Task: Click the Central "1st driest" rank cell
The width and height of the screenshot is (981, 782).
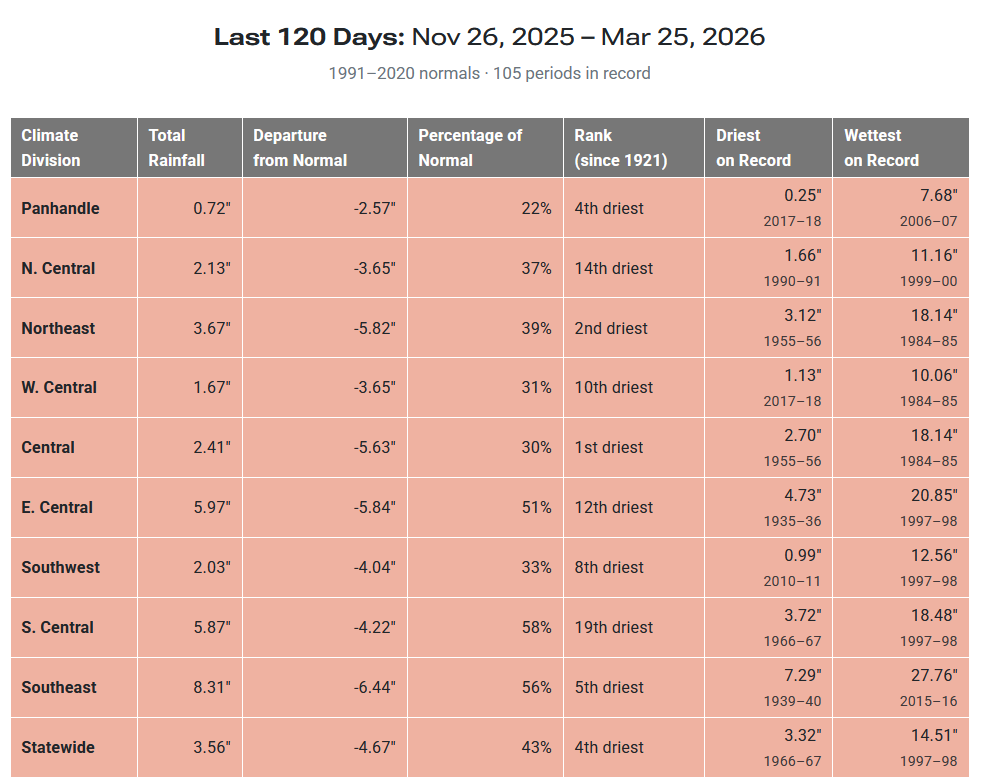Action: (609, 447)
